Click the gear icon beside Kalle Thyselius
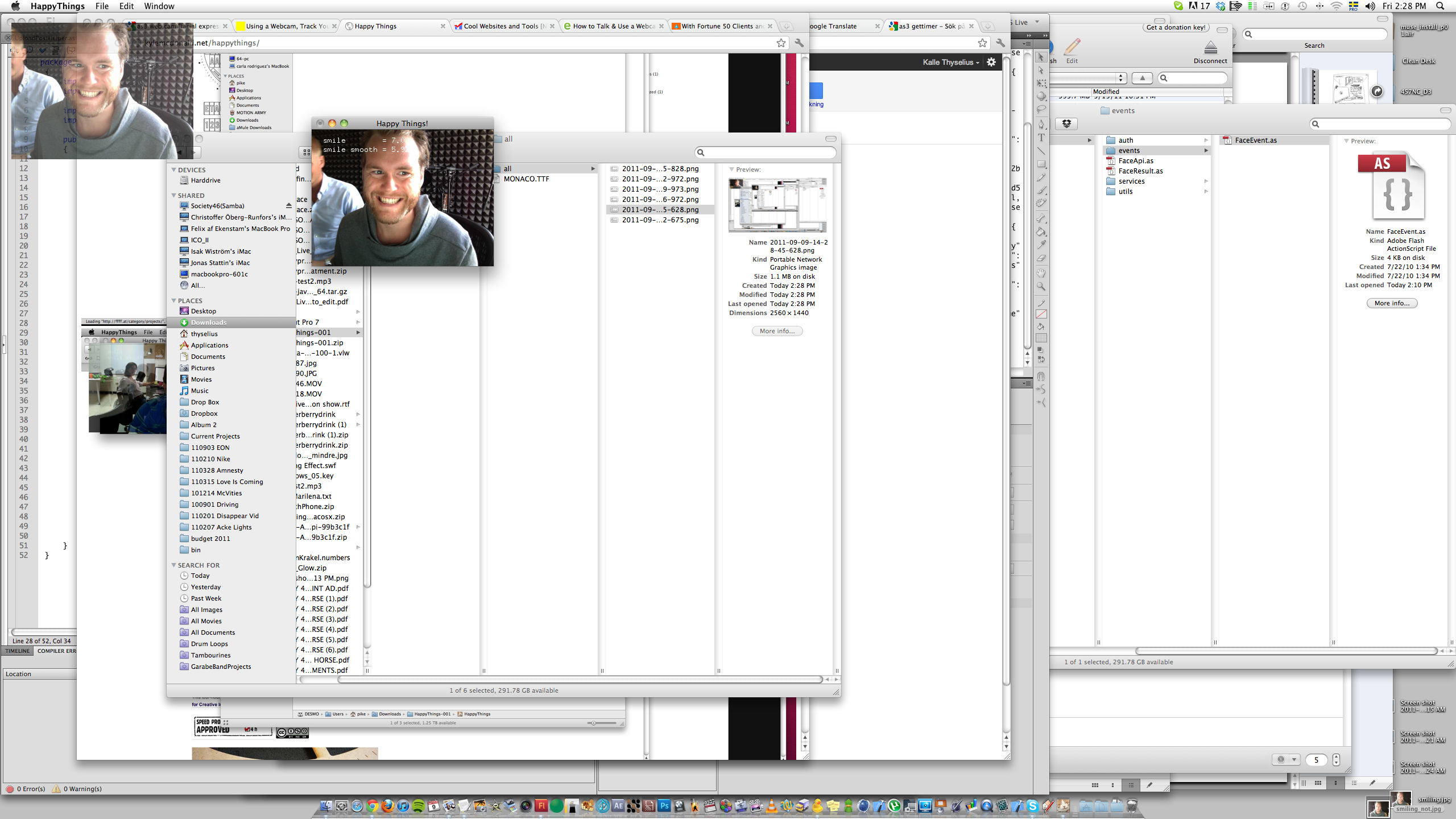 991,62
